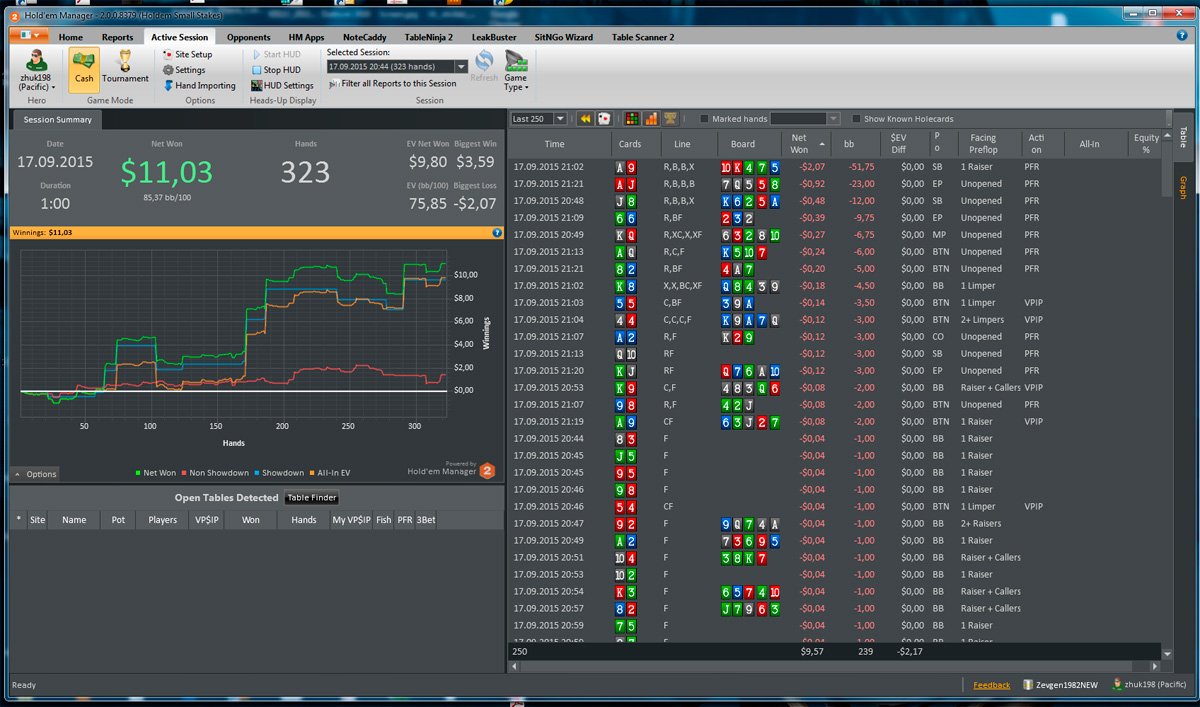Switch game mode to Cash
1200x707 pixels.
click(84, 69)
